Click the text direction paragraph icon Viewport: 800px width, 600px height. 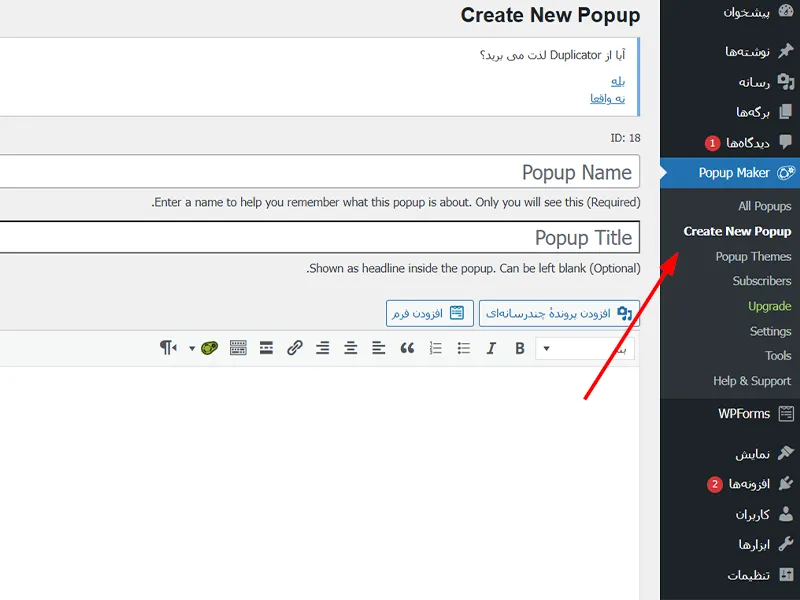168,348
